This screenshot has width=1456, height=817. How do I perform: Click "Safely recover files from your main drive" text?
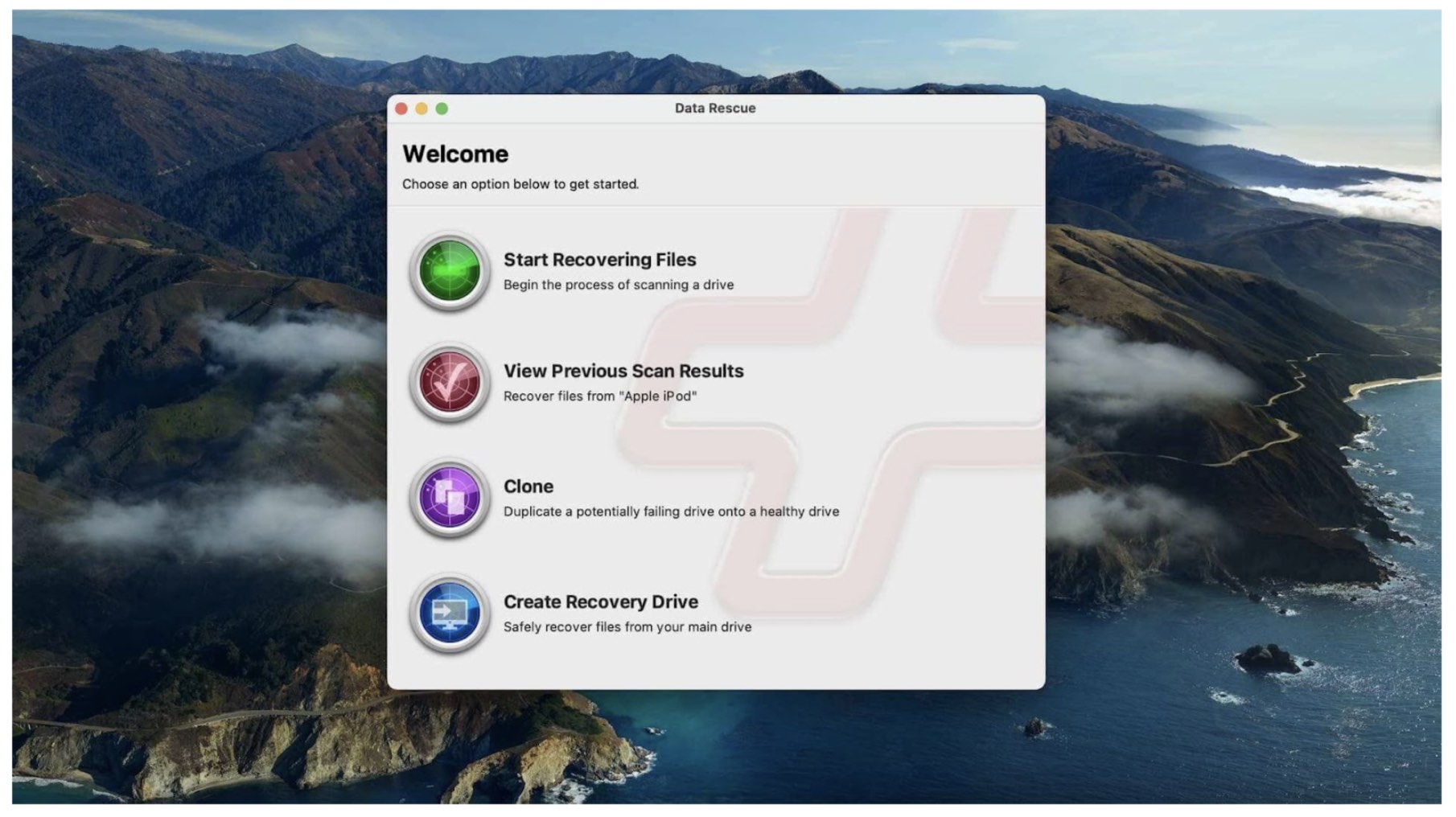(627, 626)
